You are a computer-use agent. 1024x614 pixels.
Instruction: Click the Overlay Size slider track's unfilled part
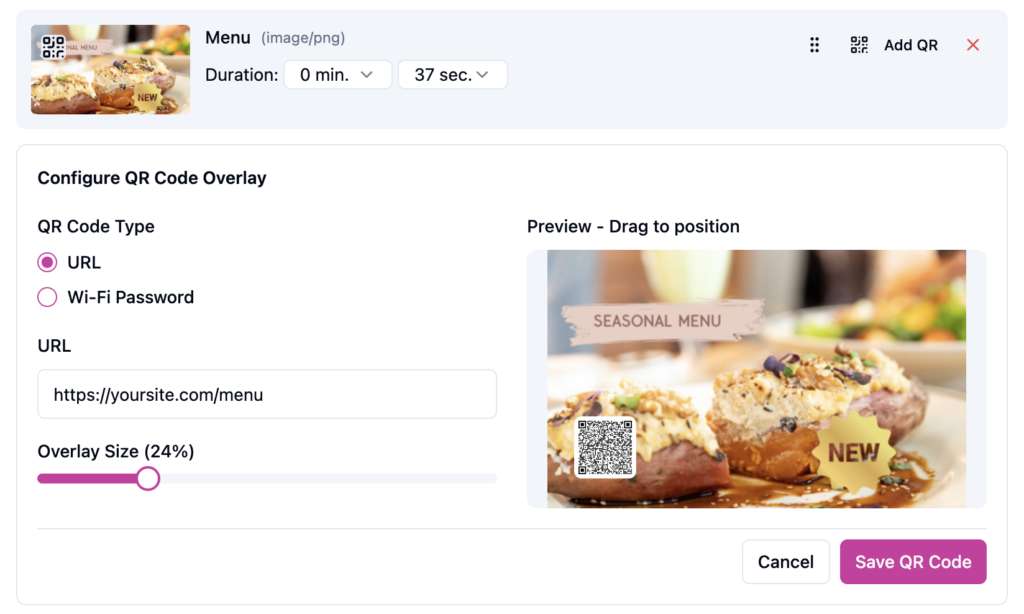(x=330, y=479)
